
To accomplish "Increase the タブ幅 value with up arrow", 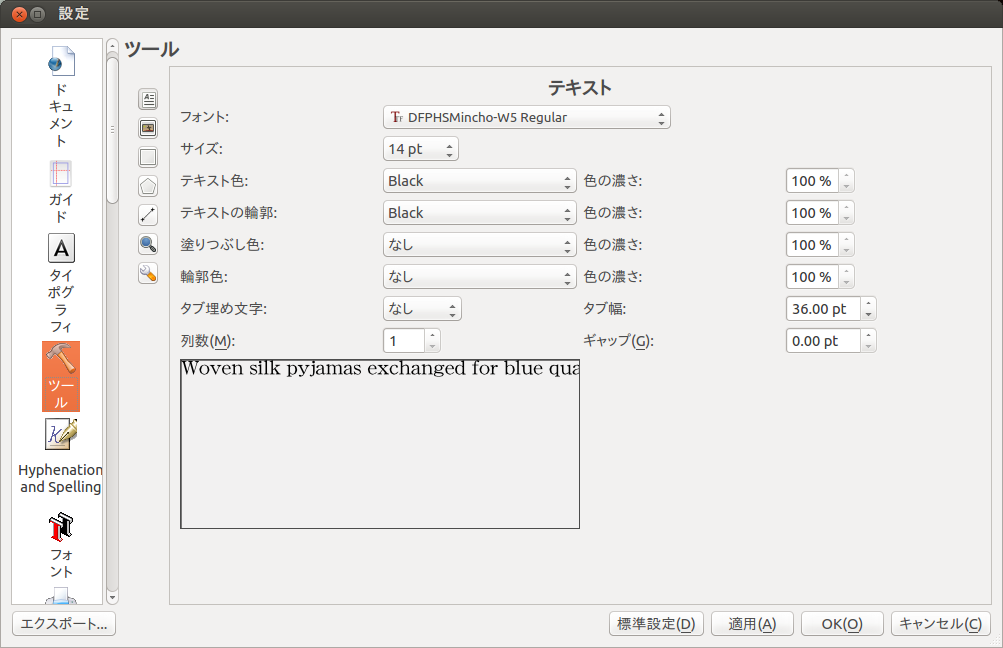I will [x=868, y=304].
